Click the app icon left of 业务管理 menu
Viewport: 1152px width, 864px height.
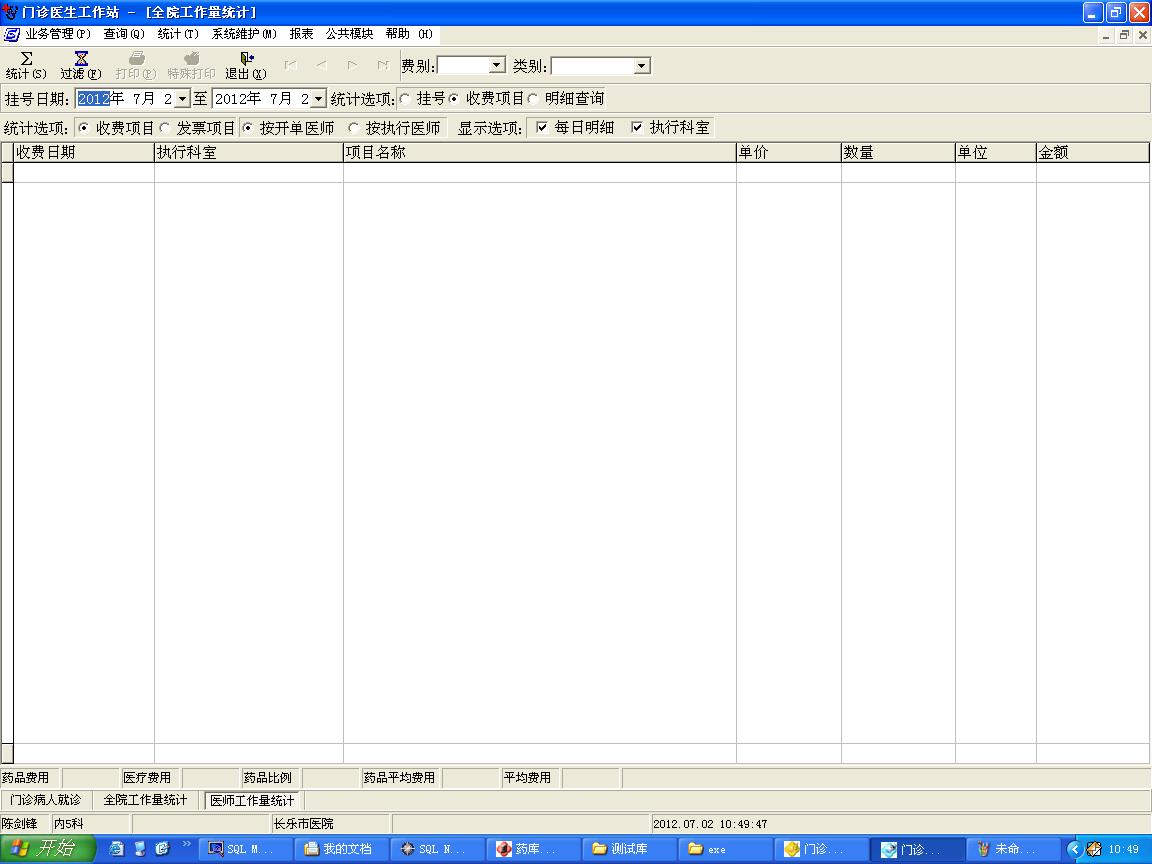click(x=12, y=34)
